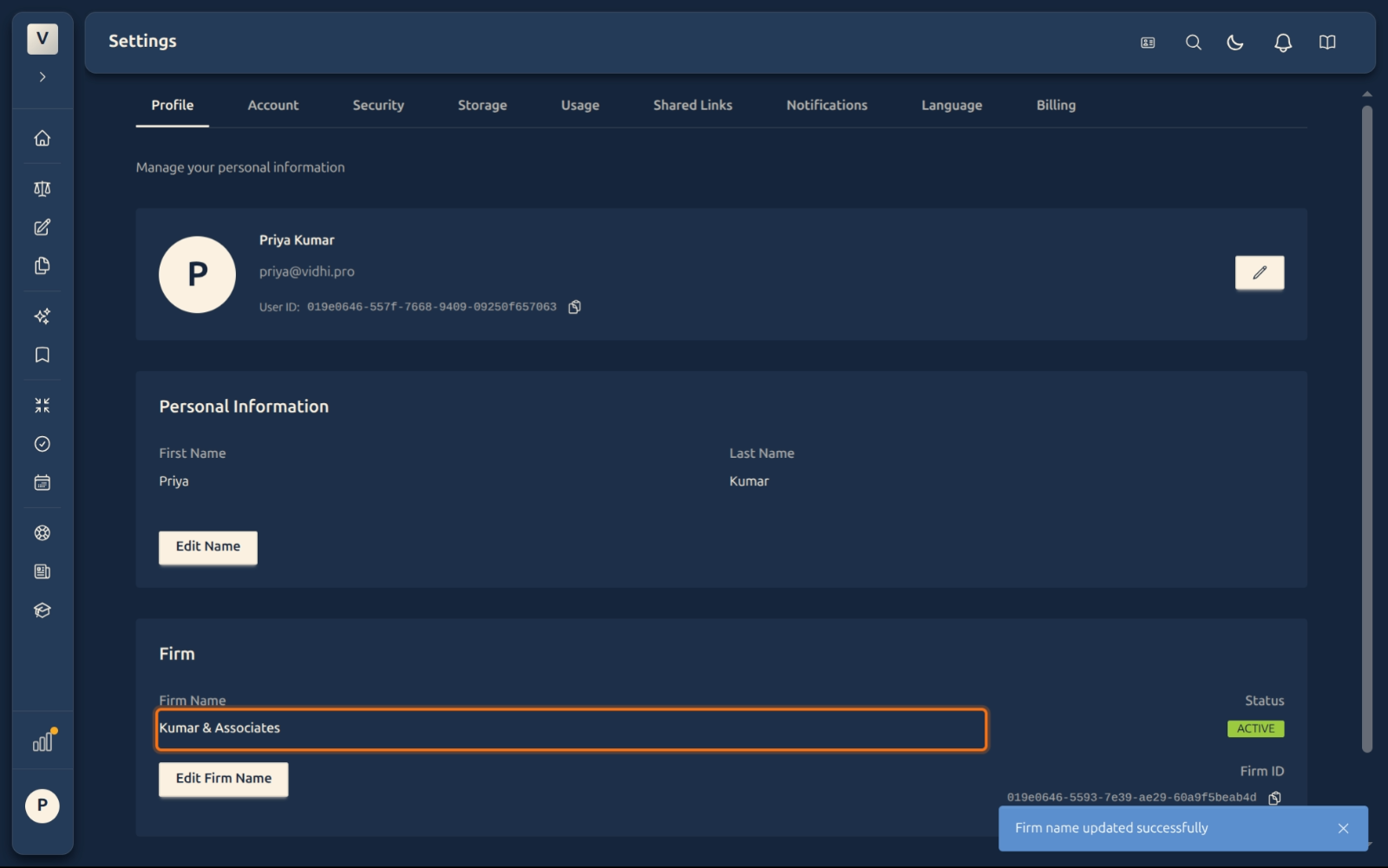Viewport: 1388px width, 868px height.
Task: Open the user avatar menu at sidebar bottom
Action: tap(42, 806)
